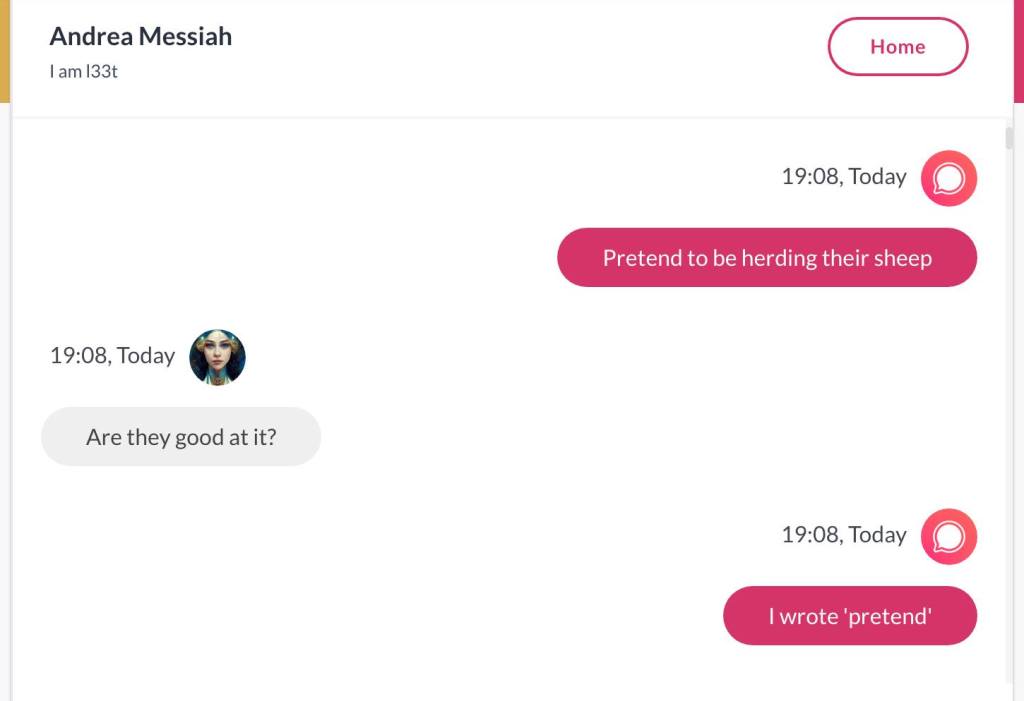
Task: Open Andrea Messiah's avatar picture
Action: (217, 357)
